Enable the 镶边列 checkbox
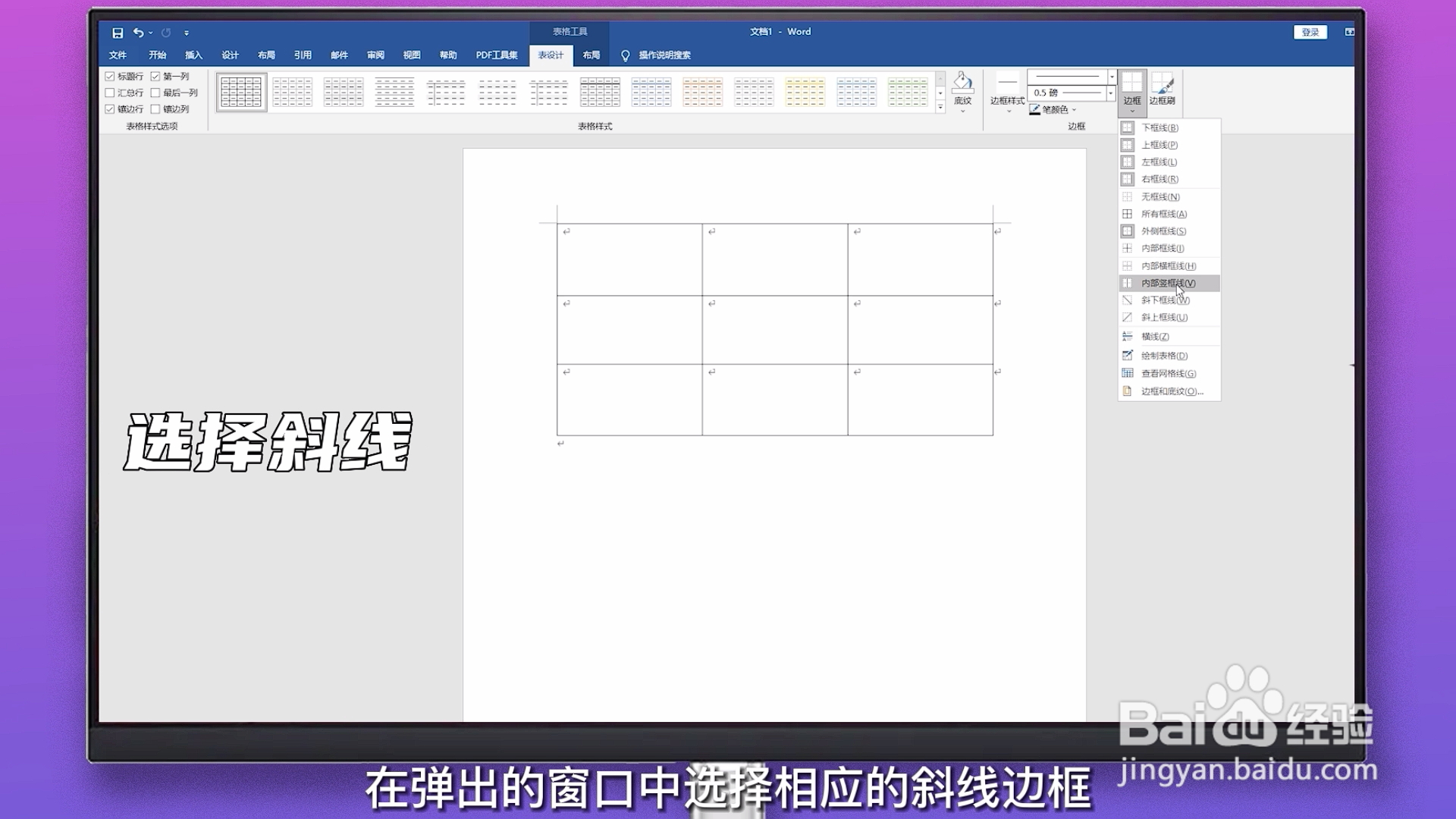This screenshot has height=819, width=1456. pyautogui.click(x=155, y=109)
